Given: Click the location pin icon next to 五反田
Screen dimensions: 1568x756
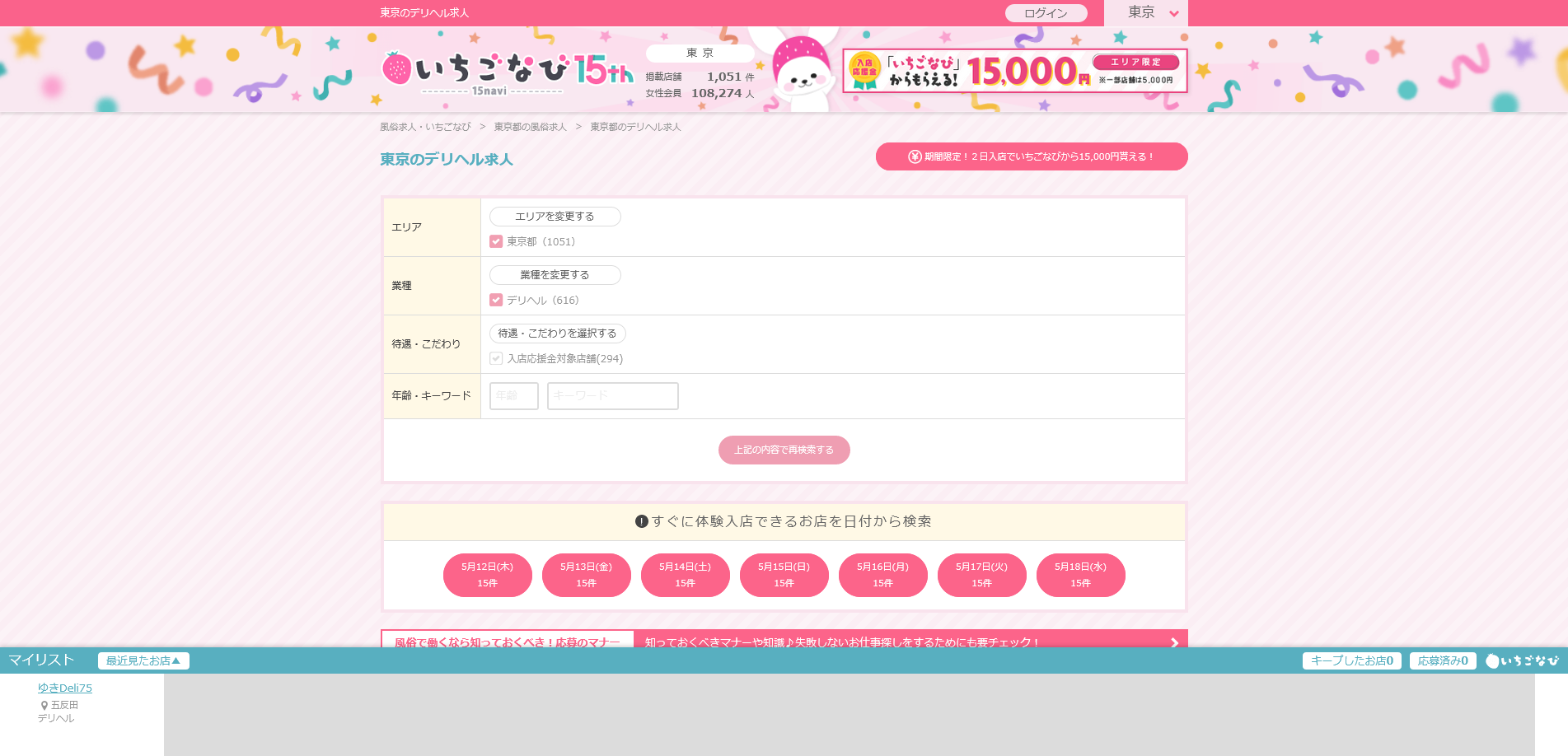Looking at the screenshot, I should coord(44,706).
